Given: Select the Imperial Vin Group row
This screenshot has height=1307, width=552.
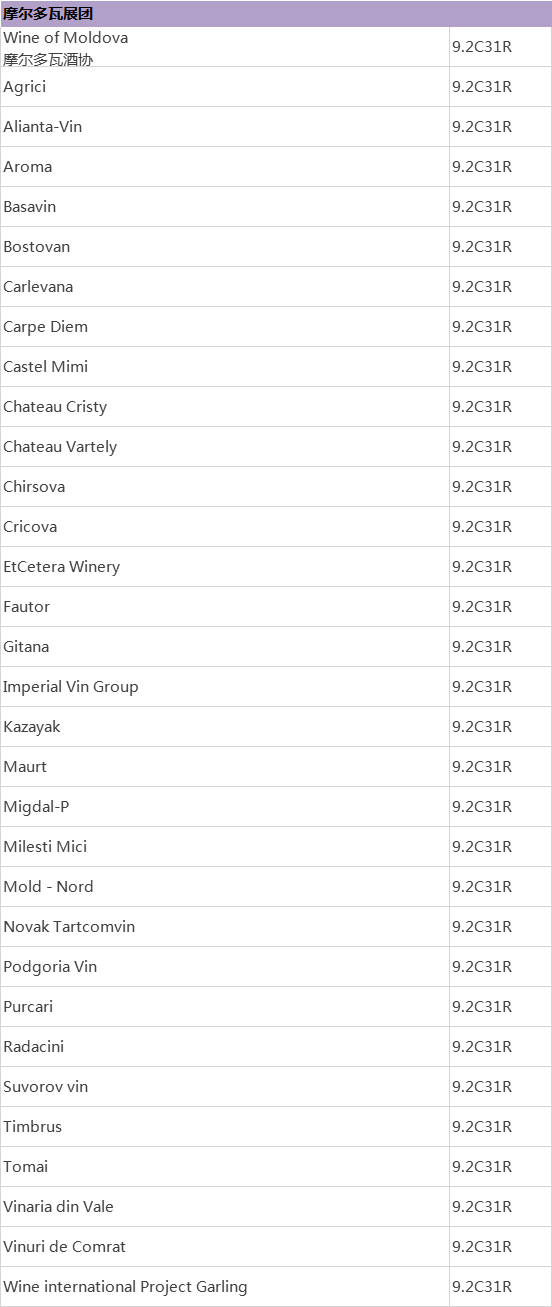Looking at the screenshot, I should coord(276,687).
